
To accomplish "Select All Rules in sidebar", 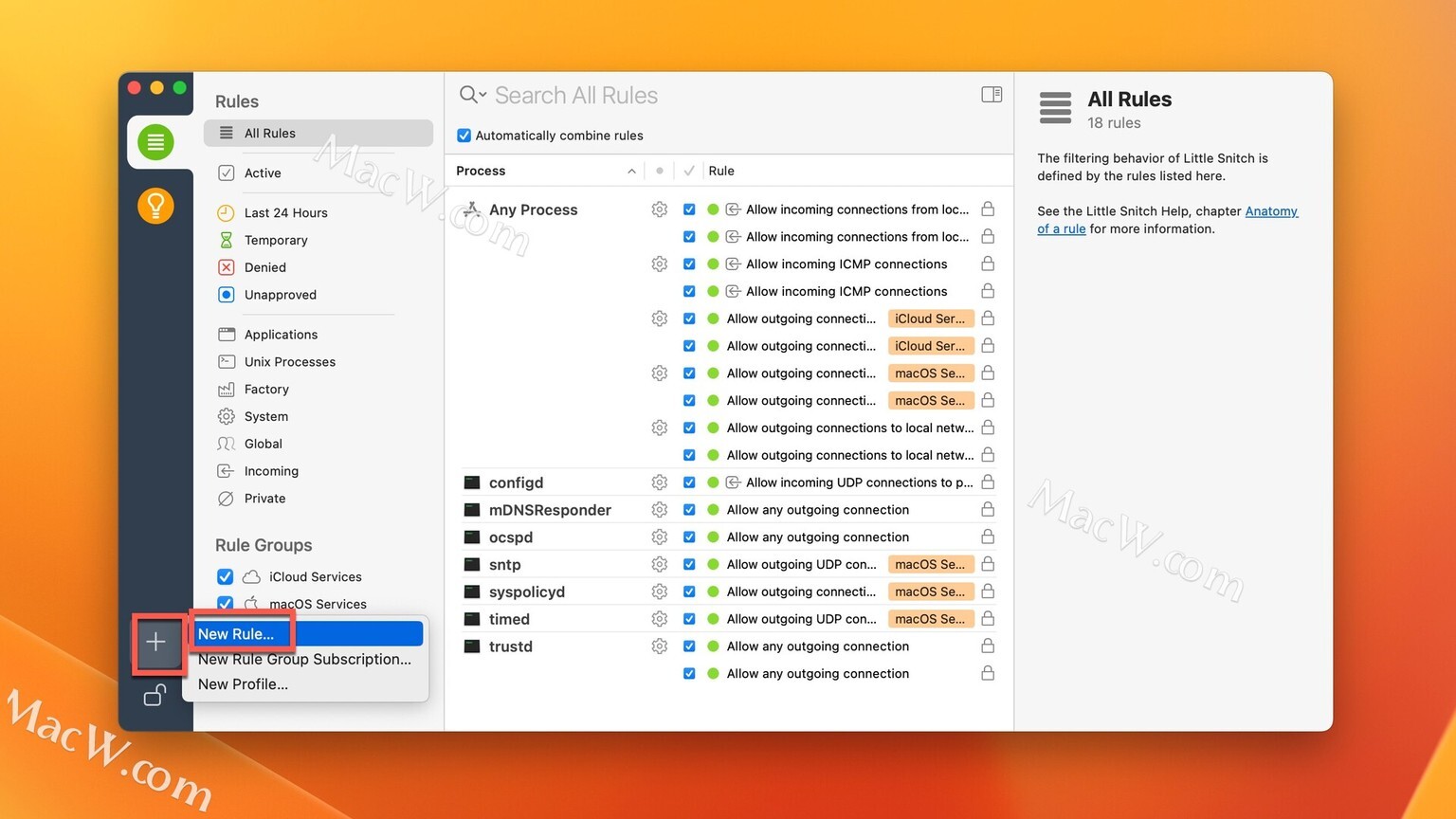I will click(318, 133).
